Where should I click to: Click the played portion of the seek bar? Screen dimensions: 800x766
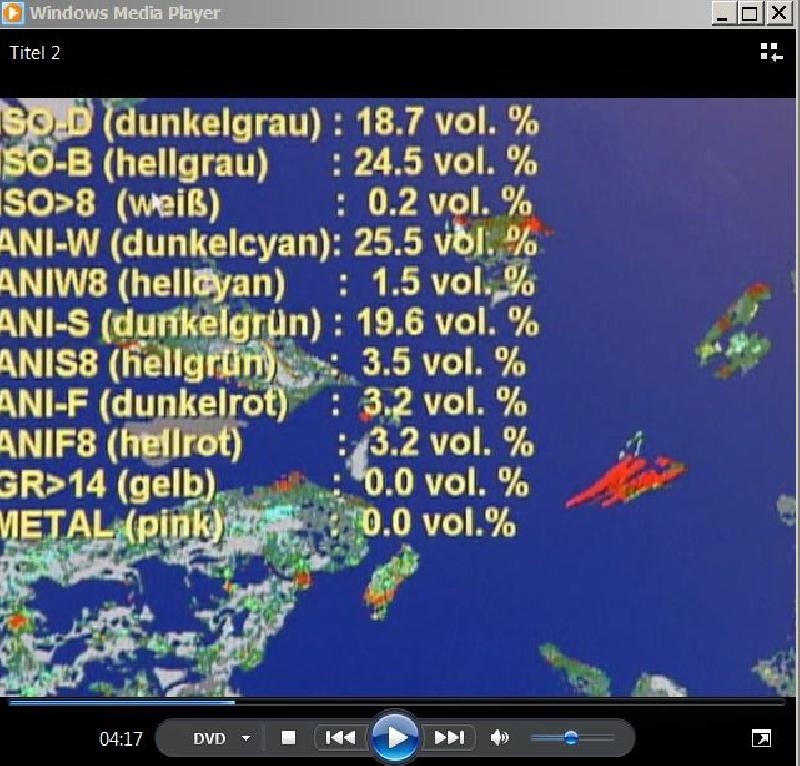tap(120, 702)
